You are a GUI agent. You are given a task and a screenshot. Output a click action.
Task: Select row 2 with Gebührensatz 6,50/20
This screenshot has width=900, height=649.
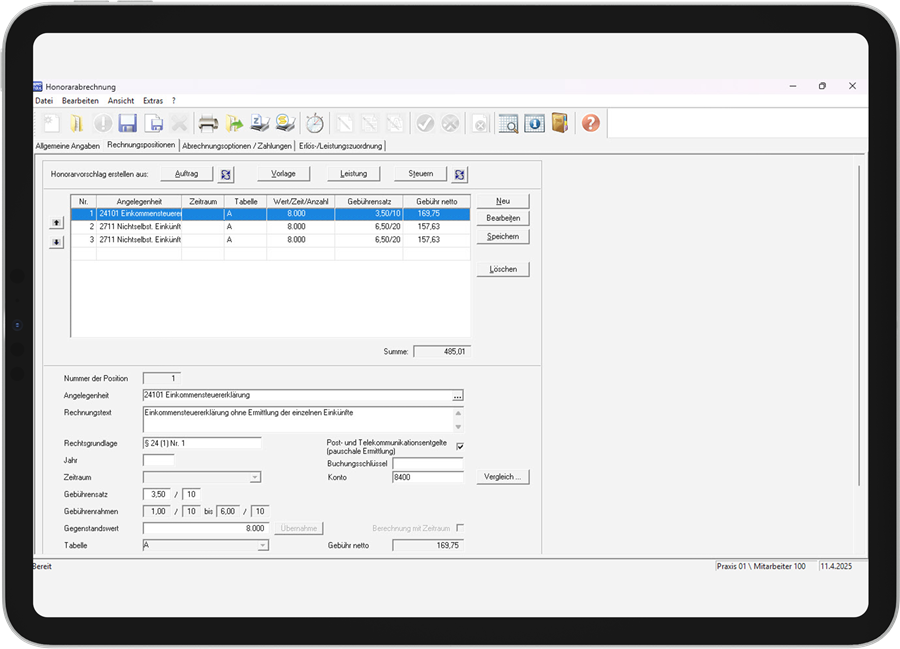click(x=270, y=227)
